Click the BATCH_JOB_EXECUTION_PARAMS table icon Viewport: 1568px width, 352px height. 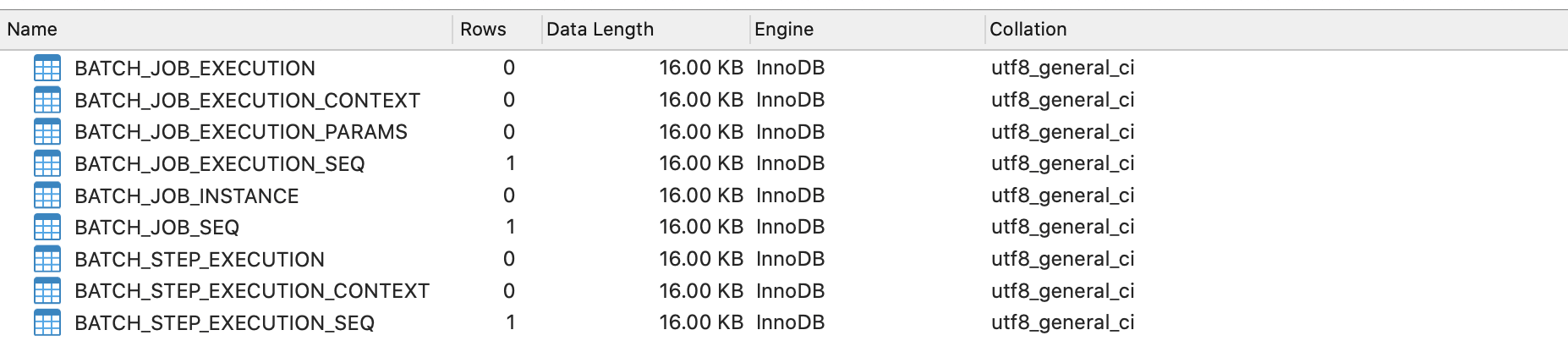click(x=47, y=132)
